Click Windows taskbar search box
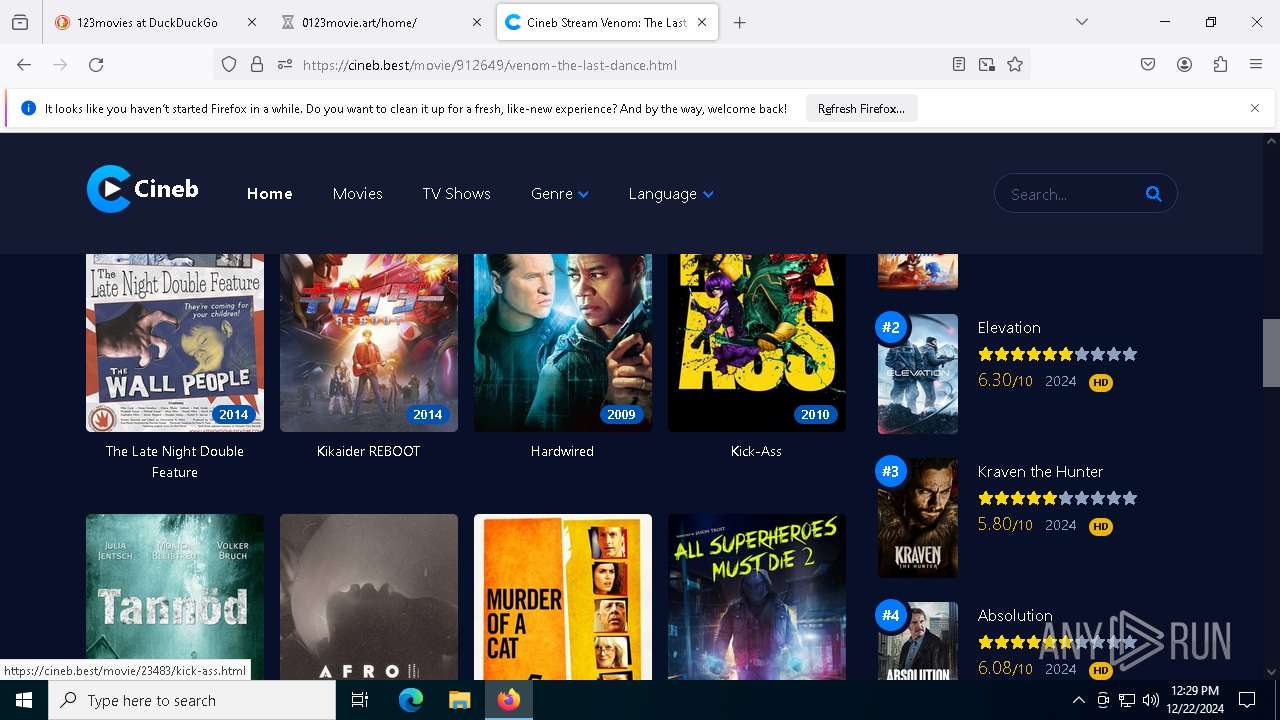 point(192,700)
